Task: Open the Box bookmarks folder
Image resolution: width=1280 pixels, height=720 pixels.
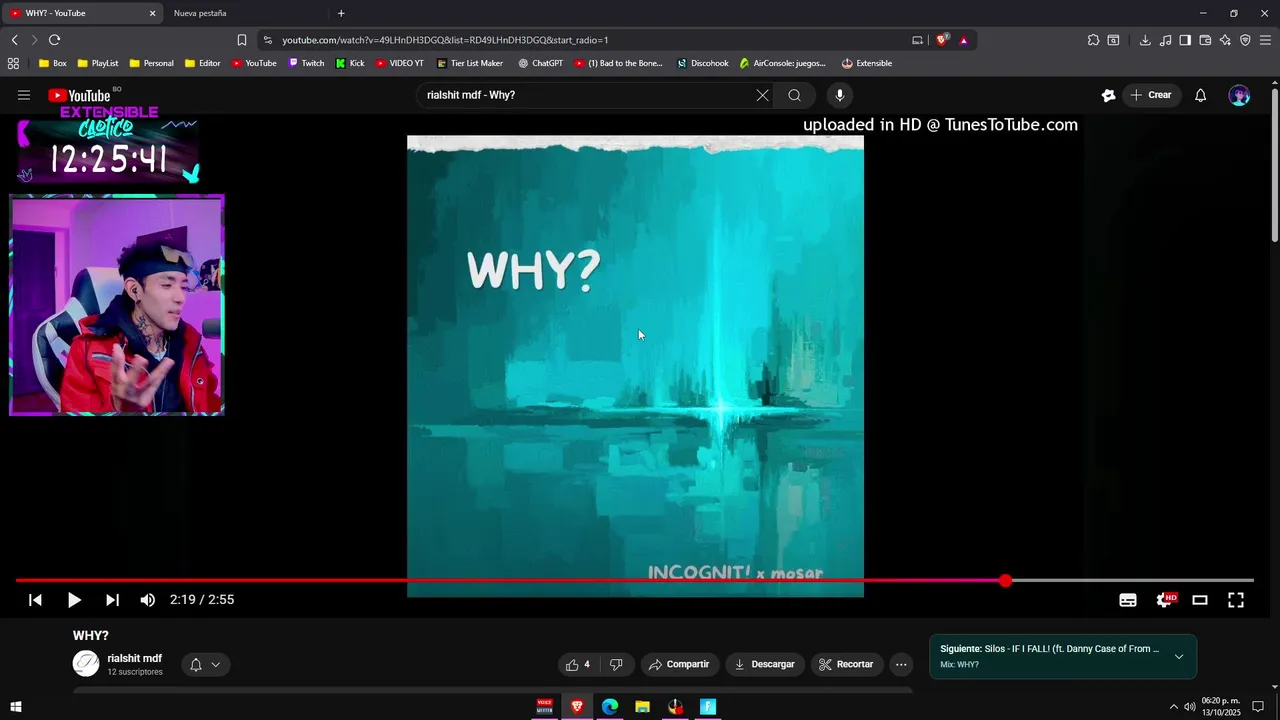Action: (52, 63)
